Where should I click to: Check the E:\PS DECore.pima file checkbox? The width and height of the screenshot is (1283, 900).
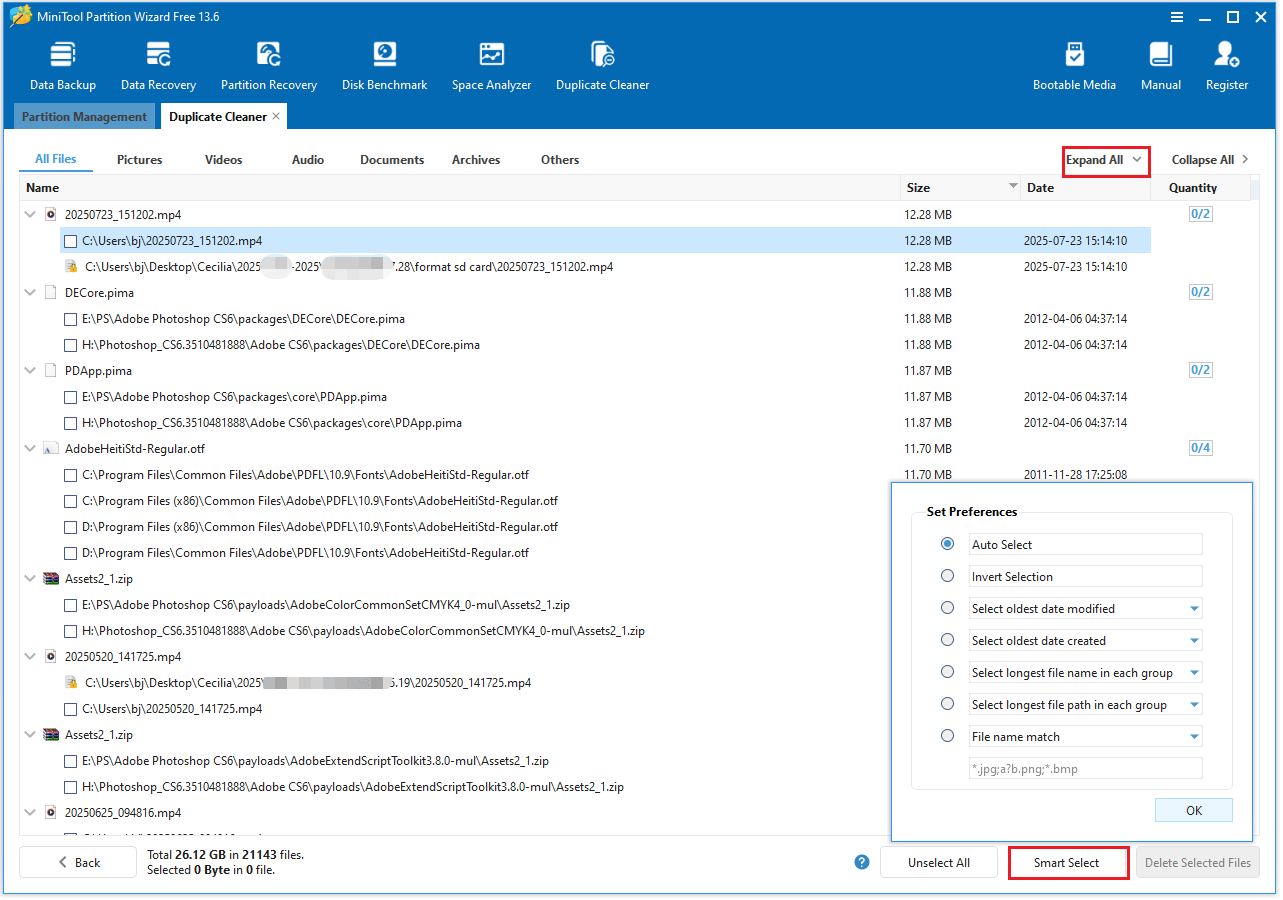click(x=71, y=319)
